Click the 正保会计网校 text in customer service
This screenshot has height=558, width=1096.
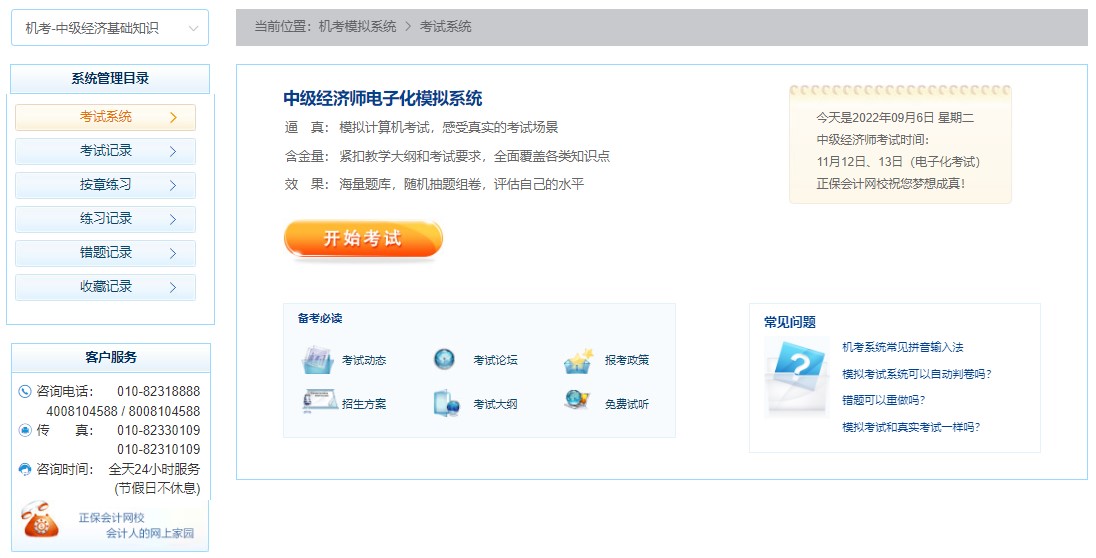tap(111, 518)
